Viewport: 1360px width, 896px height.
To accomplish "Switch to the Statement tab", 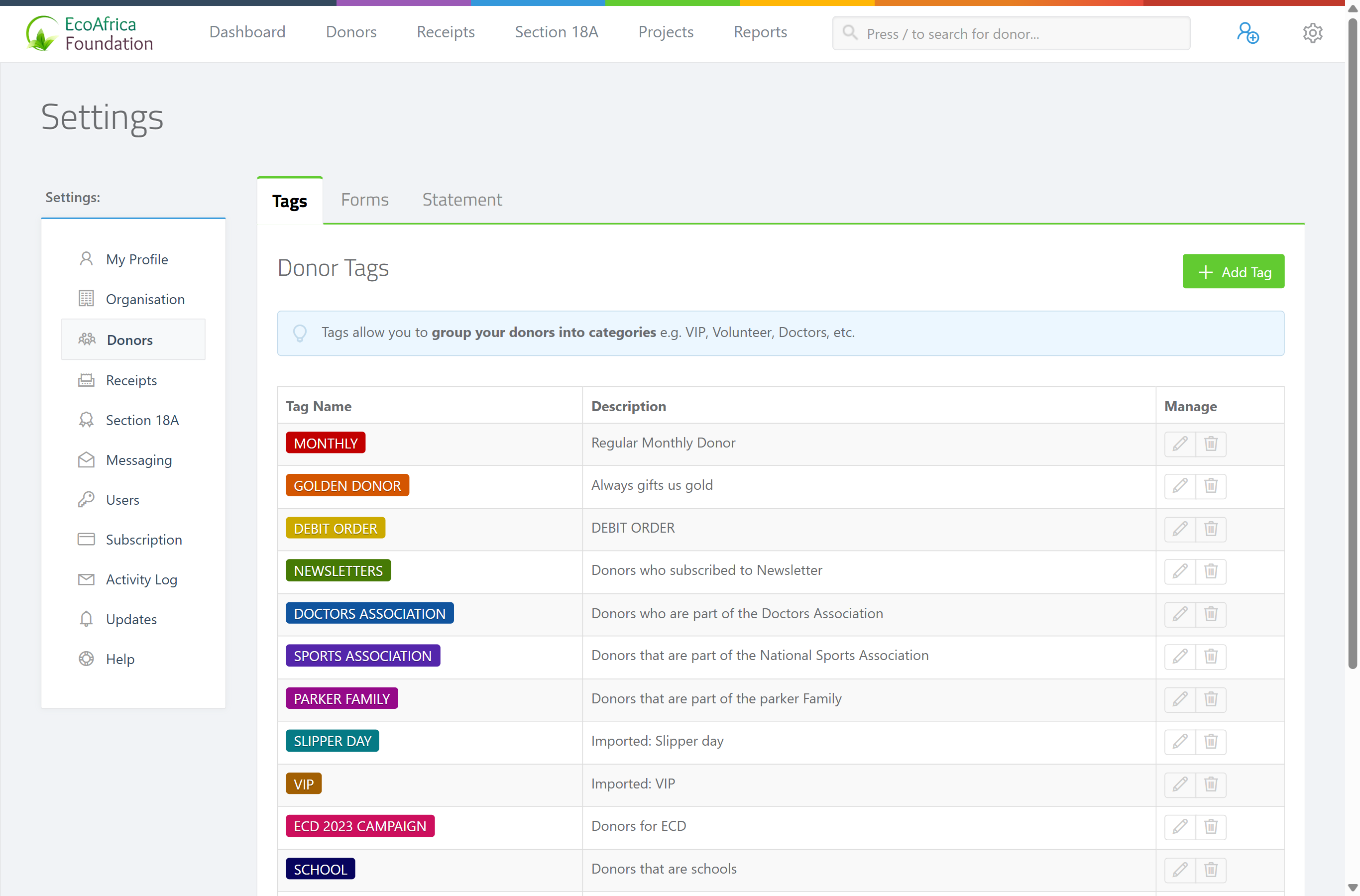I will point(462,200).
